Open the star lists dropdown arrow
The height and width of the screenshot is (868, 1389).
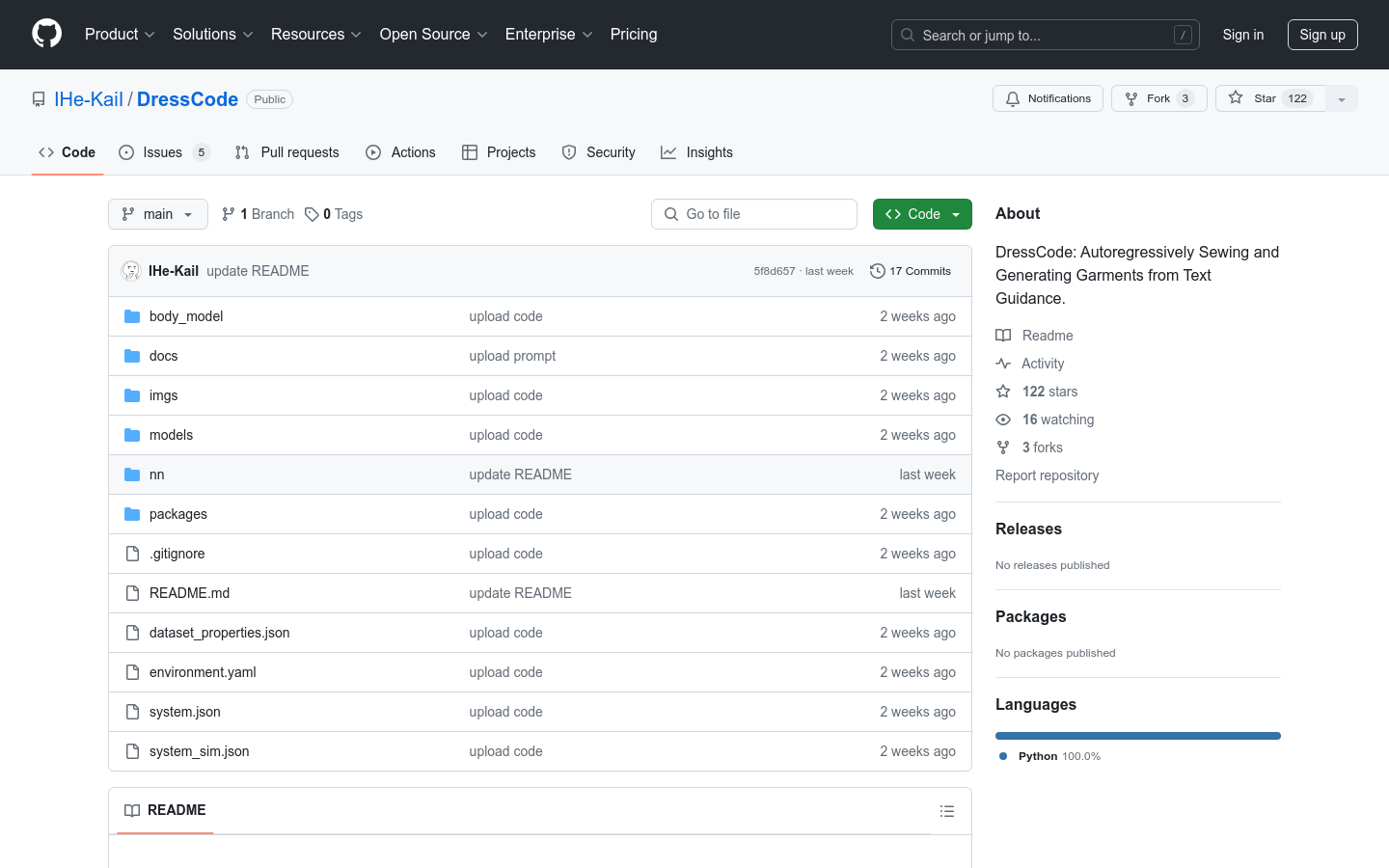point(1342,98)
